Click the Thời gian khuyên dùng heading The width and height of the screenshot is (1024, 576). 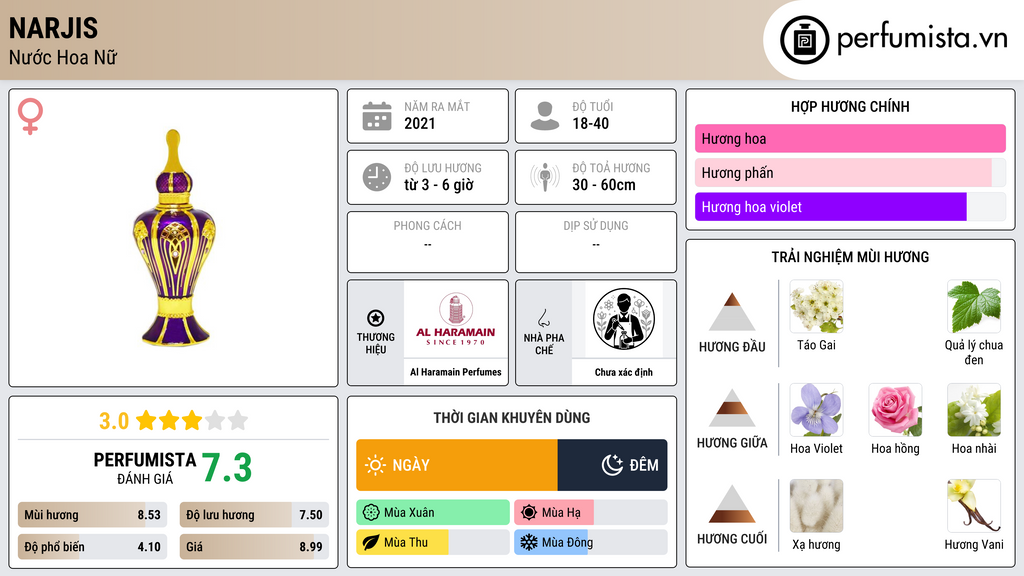coord(512,418)
